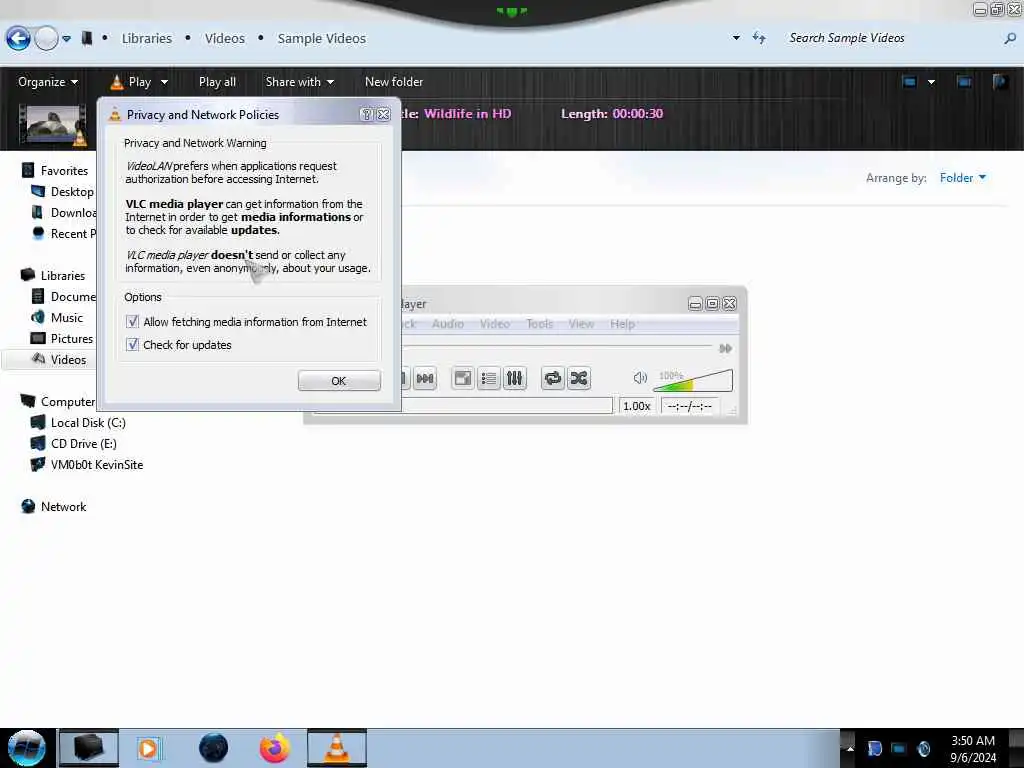Open Local Disk (C:) in sidebar

88,423
